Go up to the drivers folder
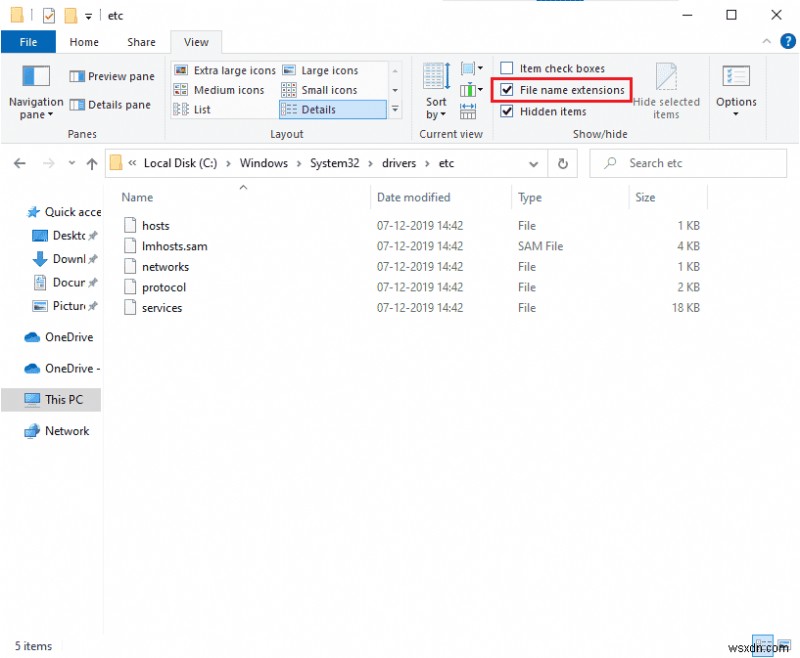Image resolution: width=800 pixels, height=658 pixels. tap(92, 163)
